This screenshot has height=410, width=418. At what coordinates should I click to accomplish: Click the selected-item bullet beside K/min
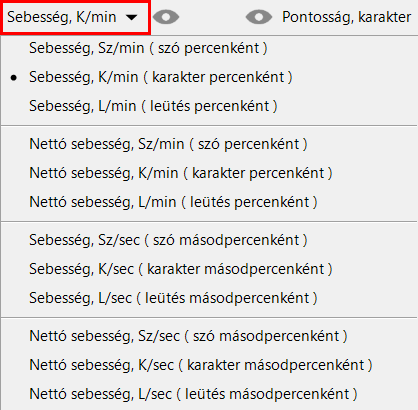pos(14,78)
